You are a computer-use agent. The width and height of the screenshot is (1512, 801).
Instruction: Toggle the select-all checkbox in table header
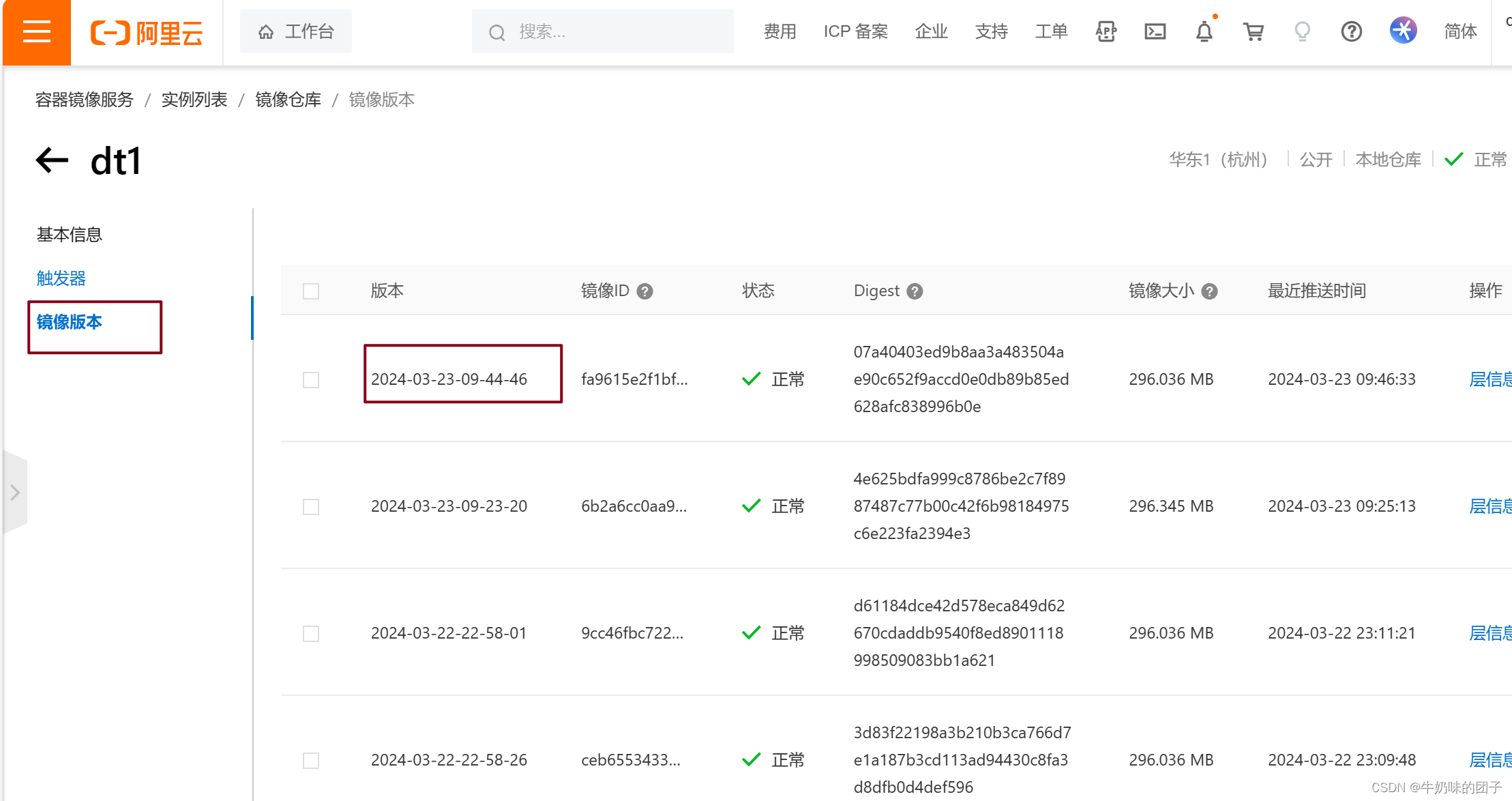tap(311, 291)
